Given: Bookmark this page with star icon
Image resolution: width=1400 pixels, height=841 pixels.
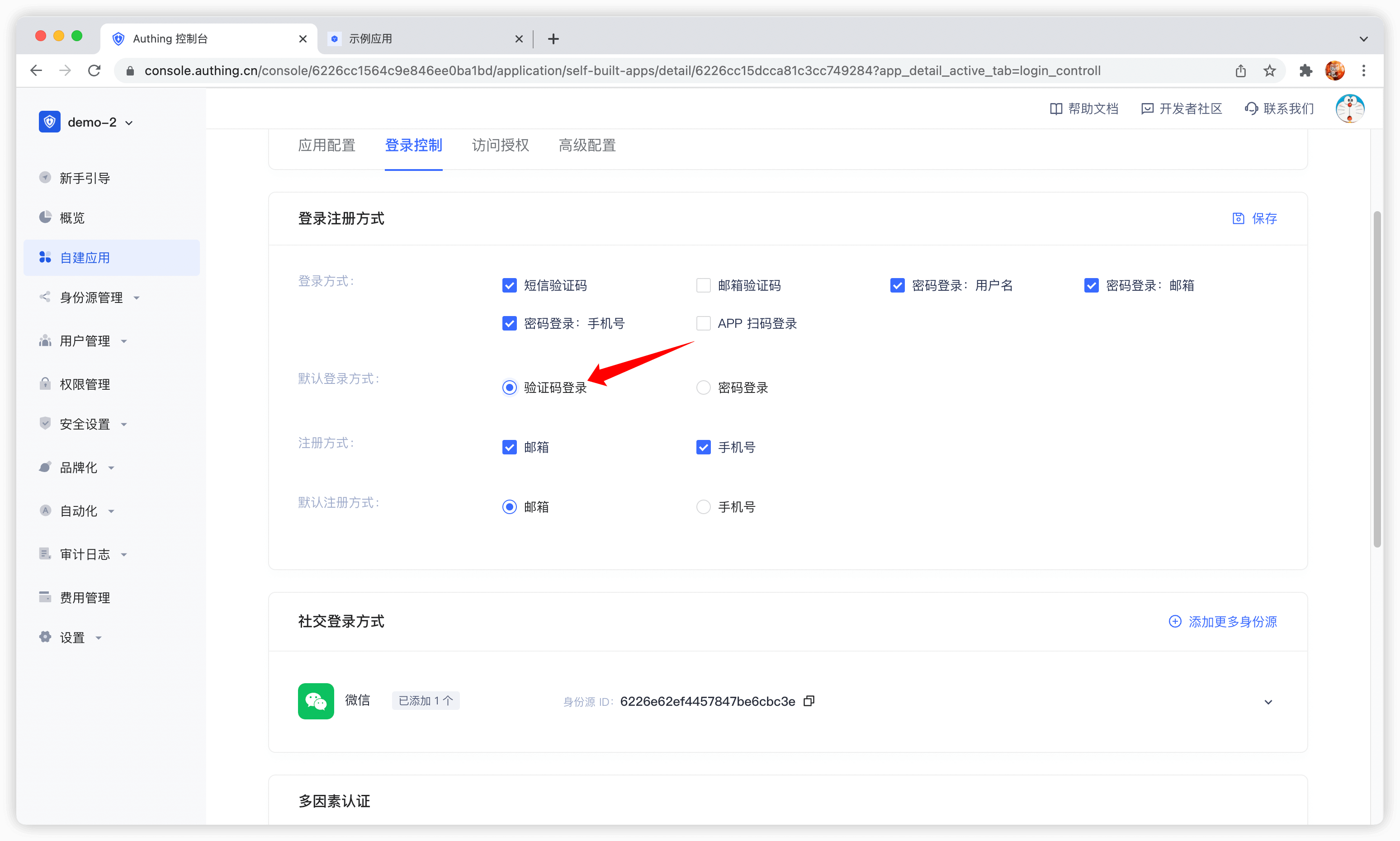Looking at the screenshot, I should coord(1270,70).
